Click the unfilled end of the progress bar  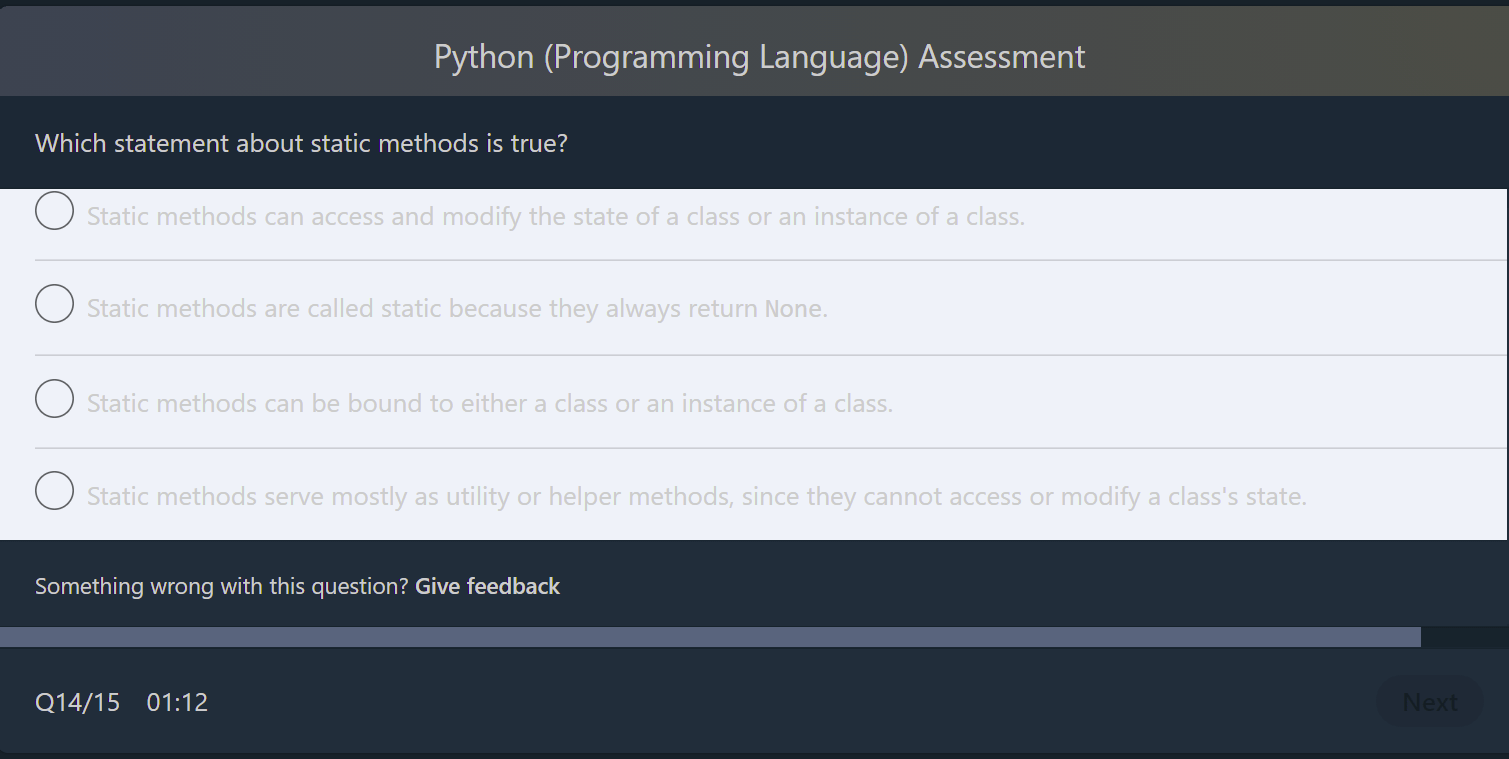[x=1465, y=636]
